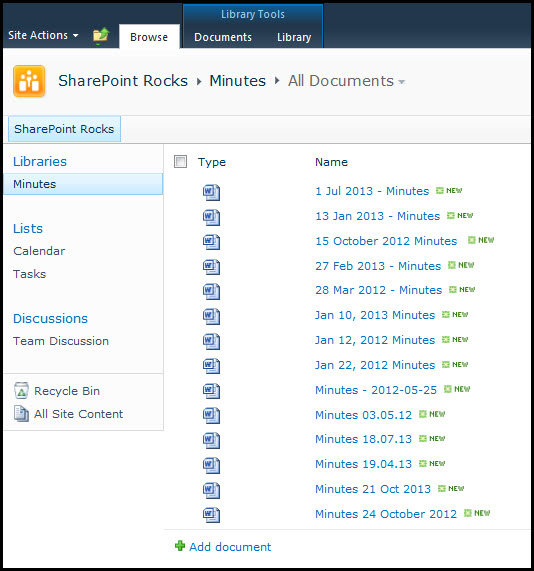Click the green plus Add document icon

click(x=180, y=546)
